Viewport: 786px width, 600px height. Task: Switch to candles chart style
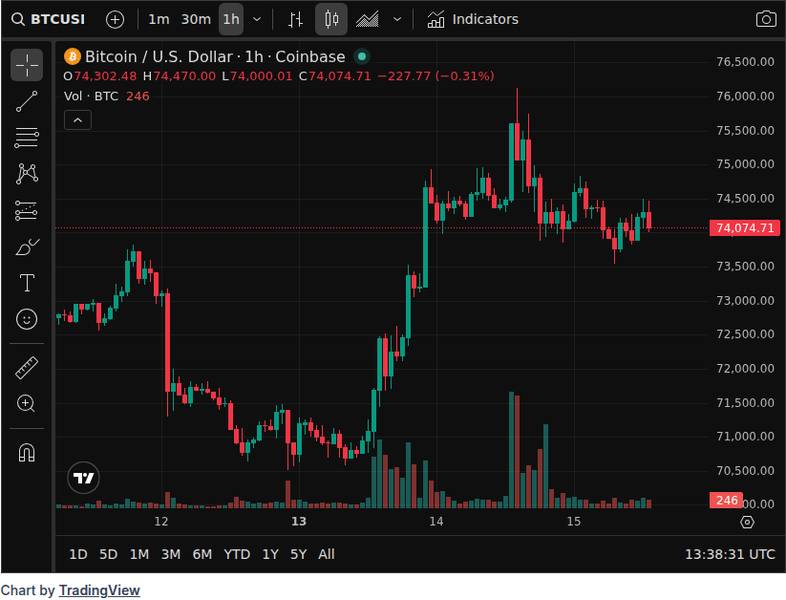(331, 20)
